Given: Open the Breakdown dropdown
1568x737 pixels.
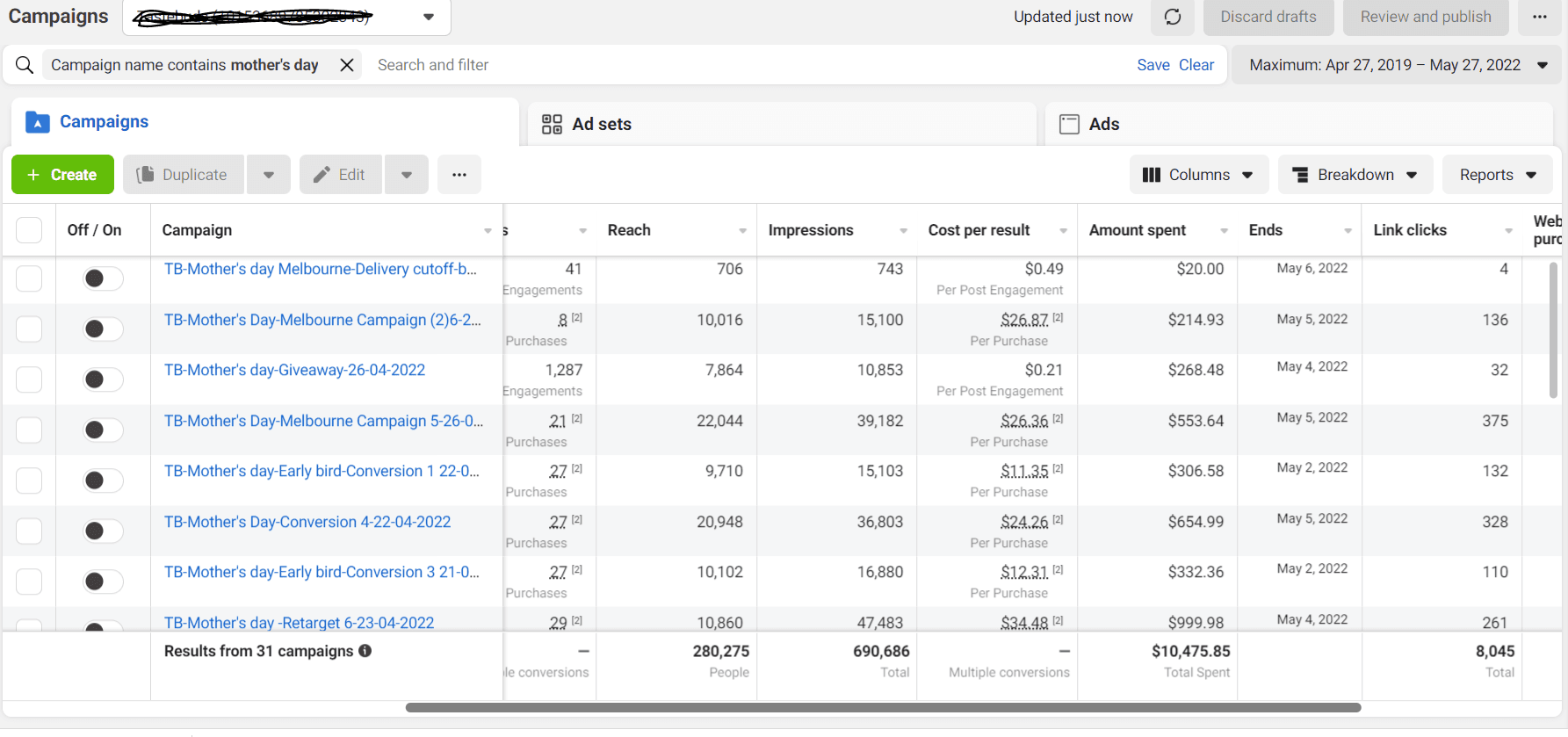Looking at the screenshot, I should [x=1355, y=175].
